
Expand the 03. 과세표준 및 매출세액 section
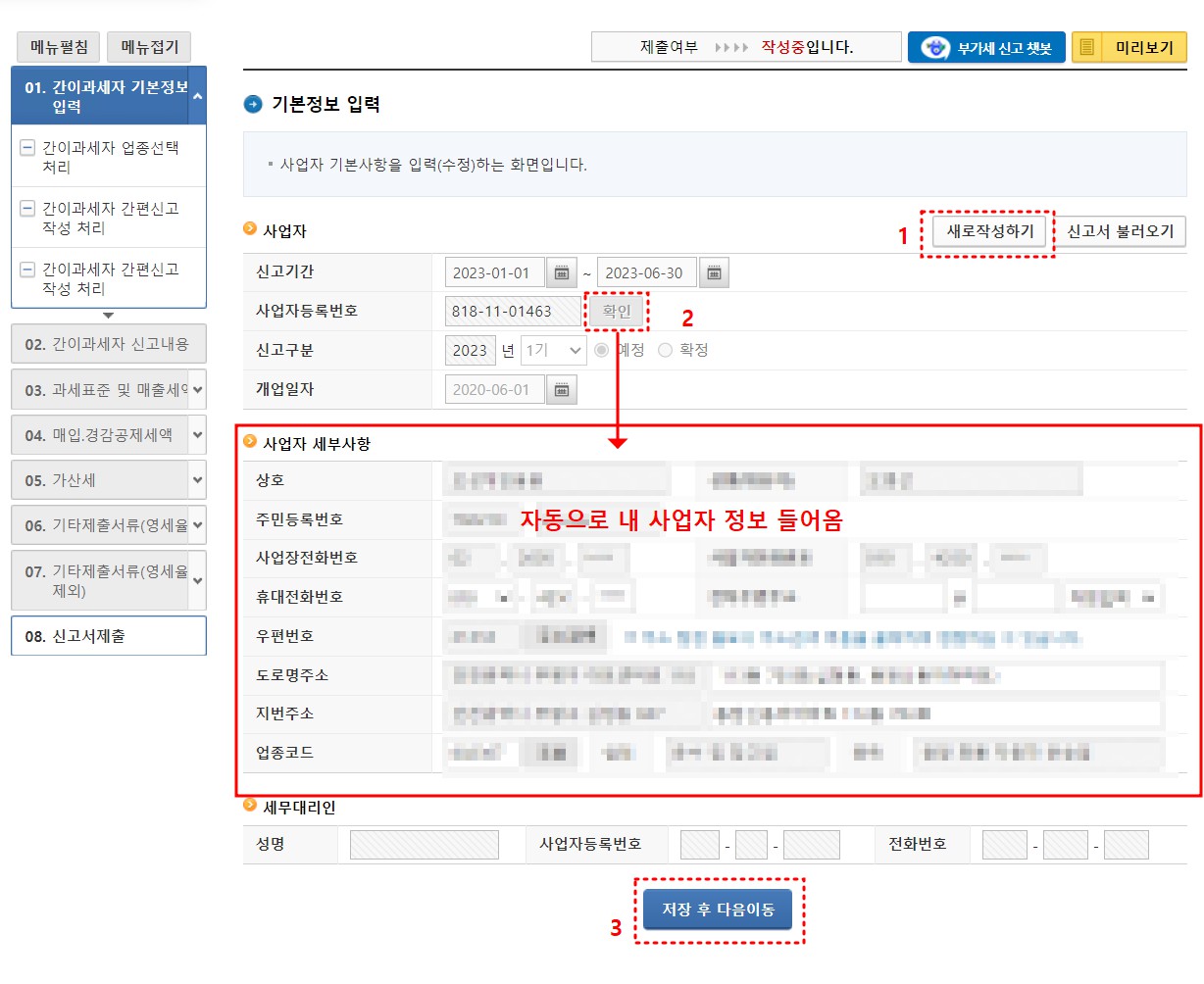[196, 390]
